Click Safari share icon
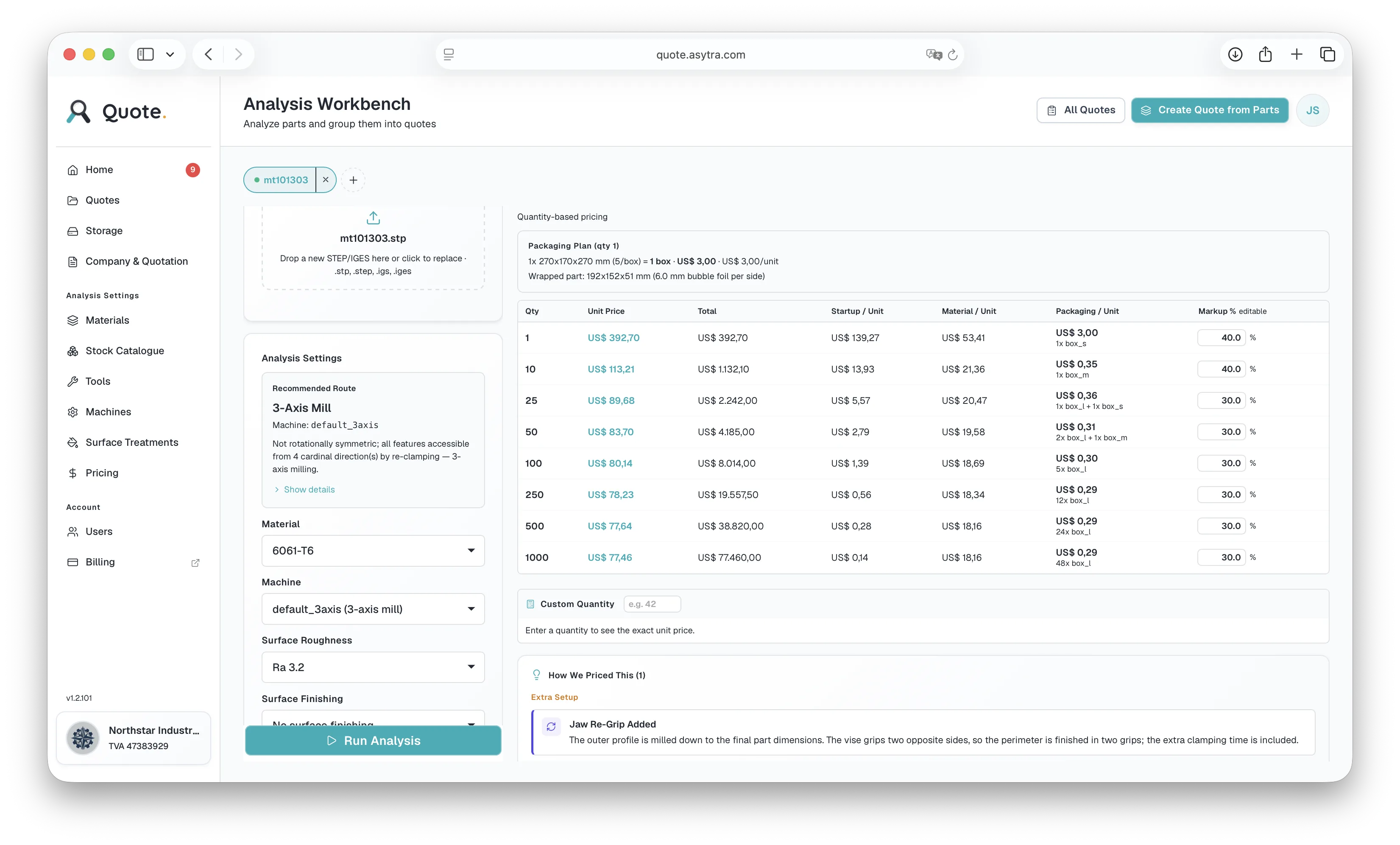The image size is (1400, 845). [x=1265, y=54]
